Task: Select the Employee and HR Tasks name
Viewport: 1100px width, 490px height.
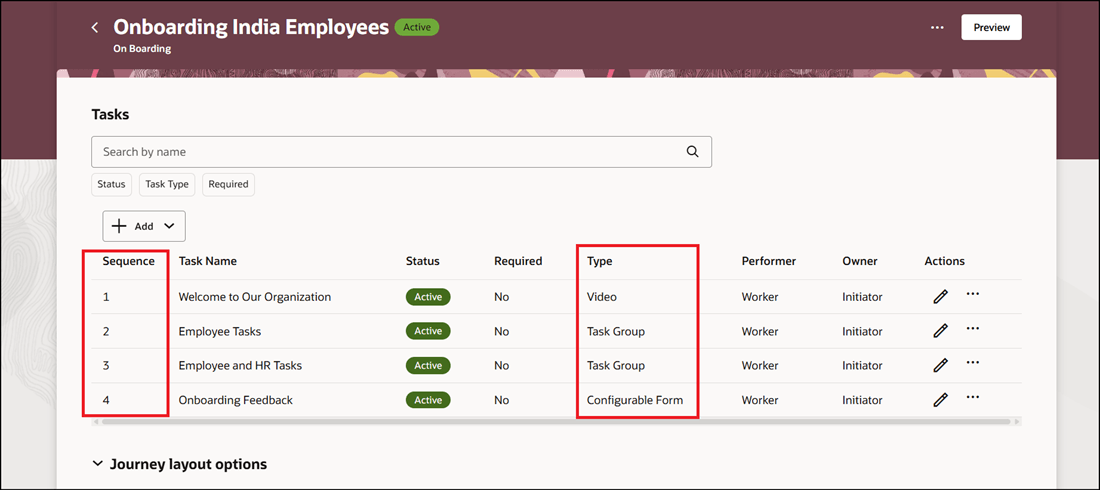Action: click(241, 365)
